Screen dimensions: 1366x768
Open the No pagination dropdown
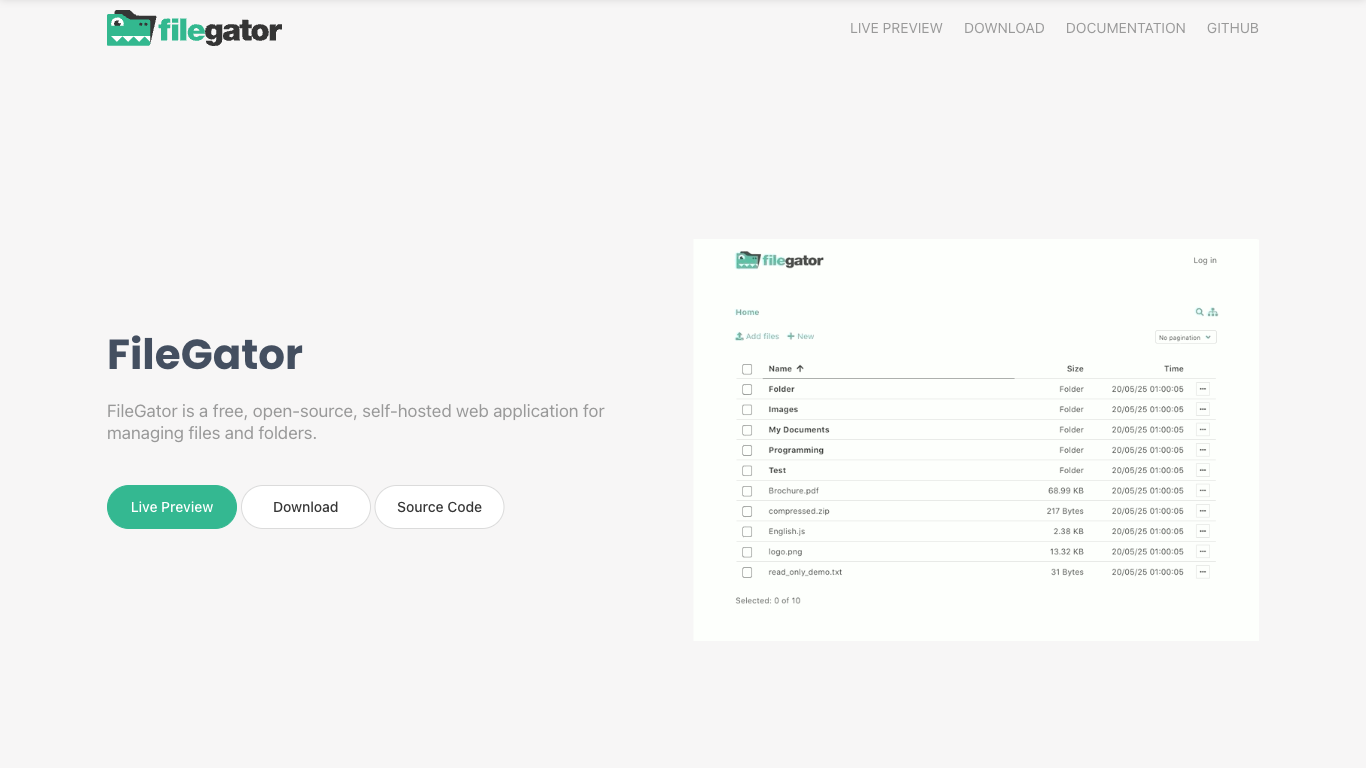[1186, 337]
